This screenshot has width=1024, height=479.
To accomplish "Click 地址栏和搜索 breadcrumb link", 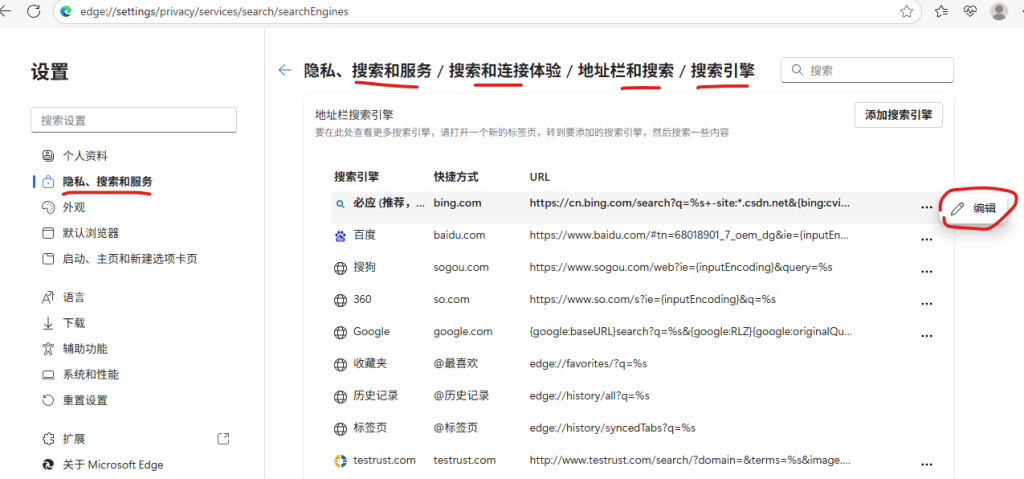I will tap(626, 71).
